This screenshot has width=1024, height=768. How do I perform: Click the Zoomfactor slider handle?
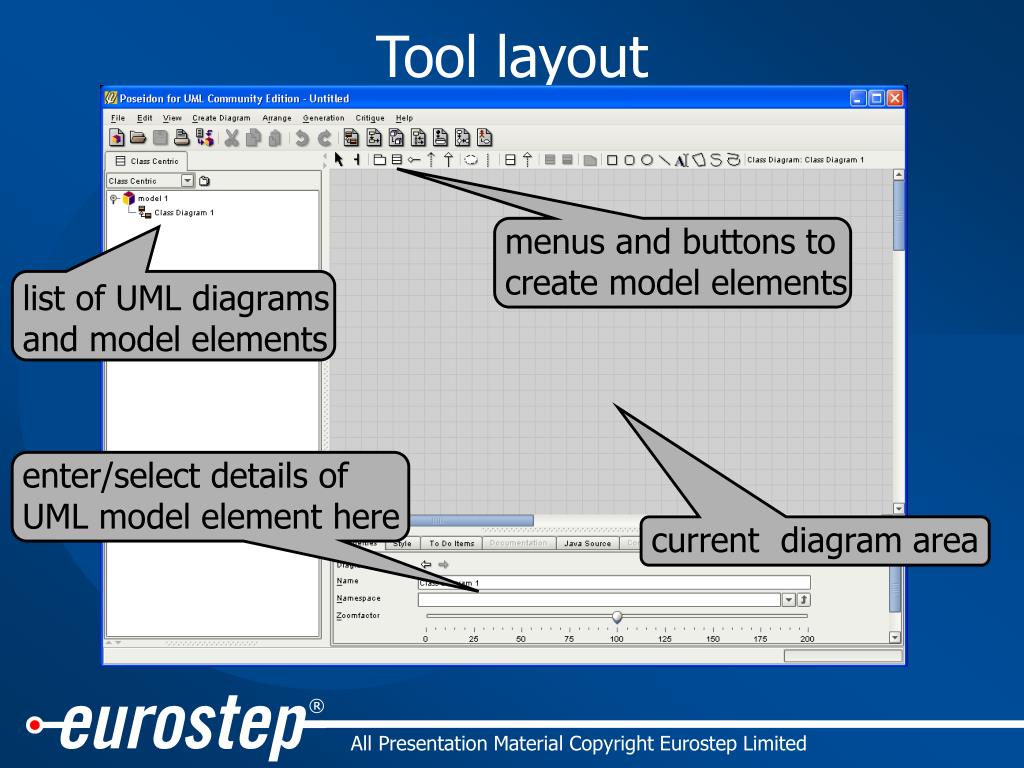[617, 616]
